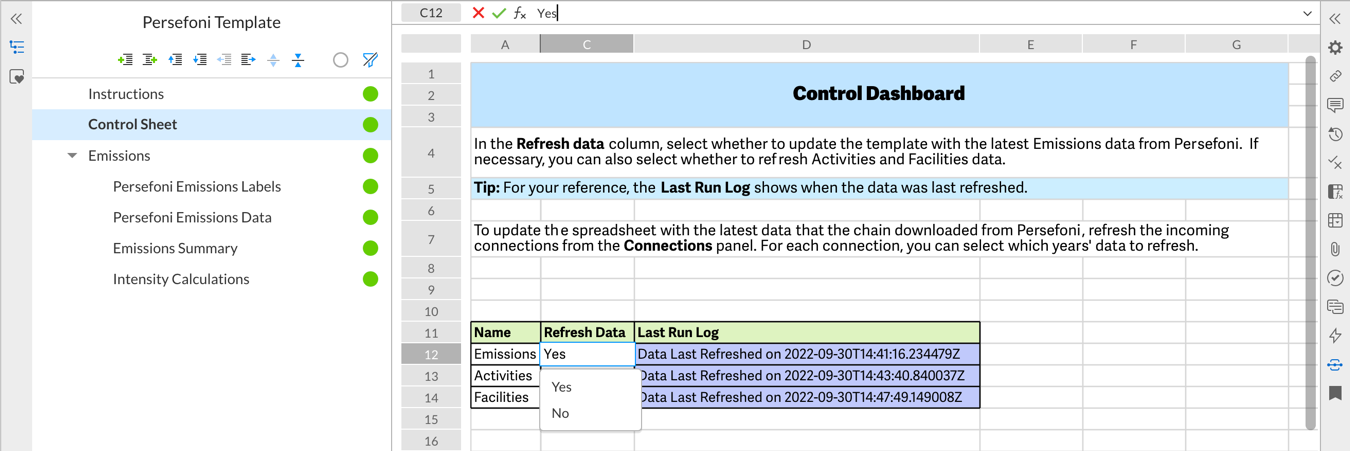
Task: Toggle the green status dot for Instructions
Action: point(370,94)
